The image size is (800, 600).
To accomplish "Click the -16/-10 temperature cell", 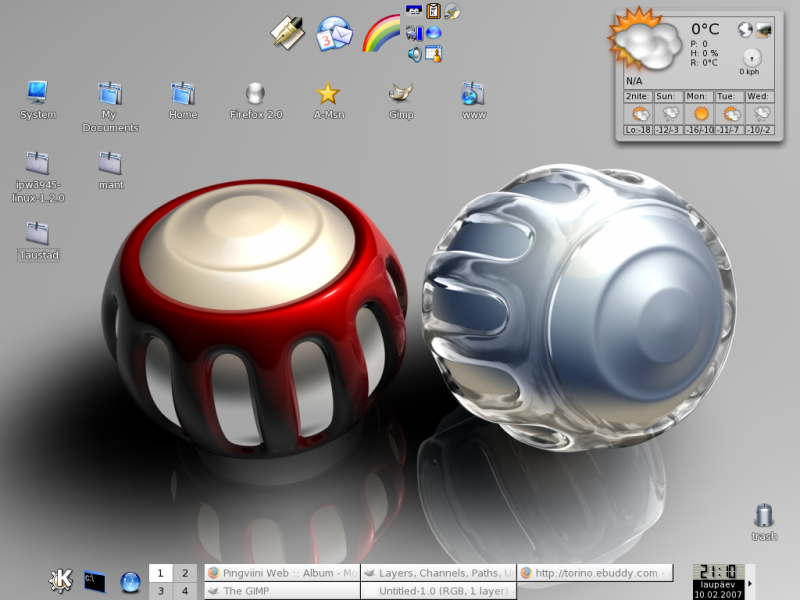I will 699,130.
